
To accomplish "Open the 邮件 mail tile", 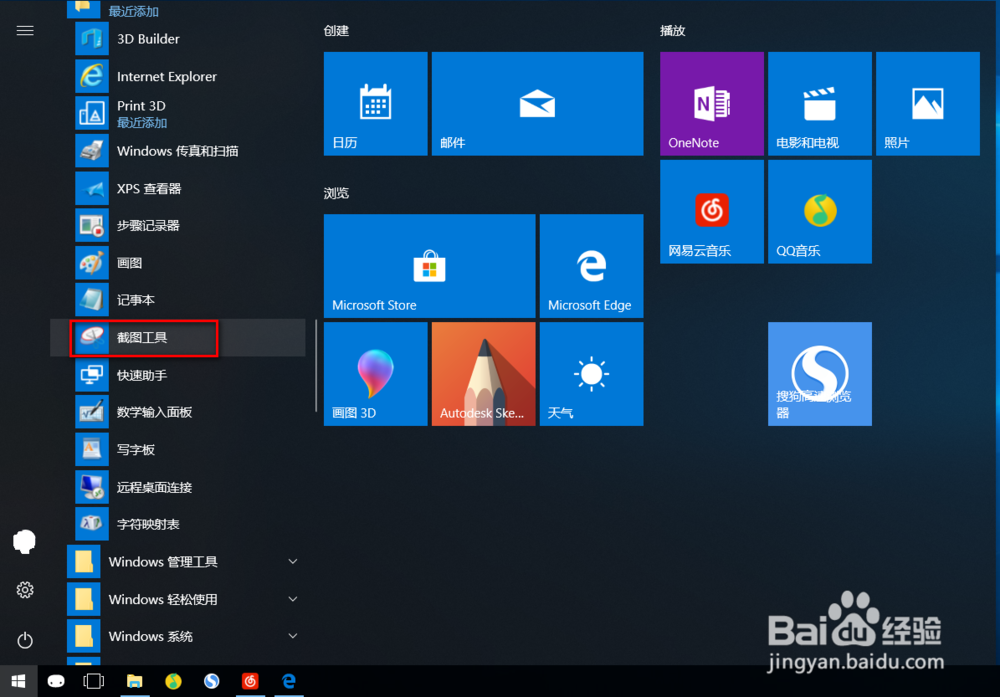I will (x=538, y=104).
